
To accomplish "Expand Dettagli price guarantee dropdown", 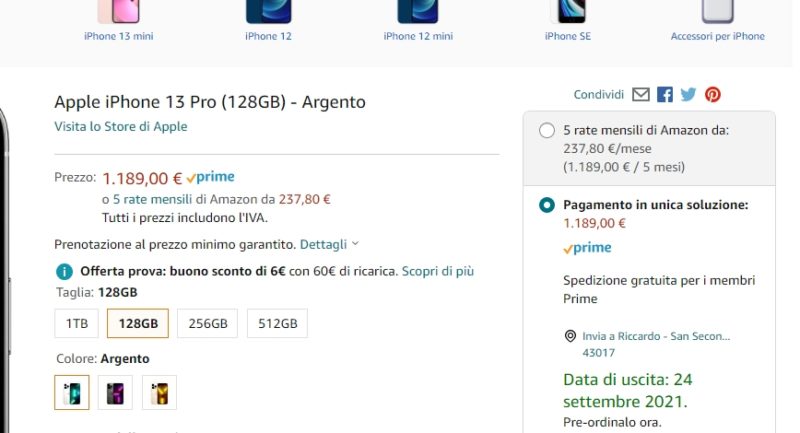I will [x=329, y=244].
